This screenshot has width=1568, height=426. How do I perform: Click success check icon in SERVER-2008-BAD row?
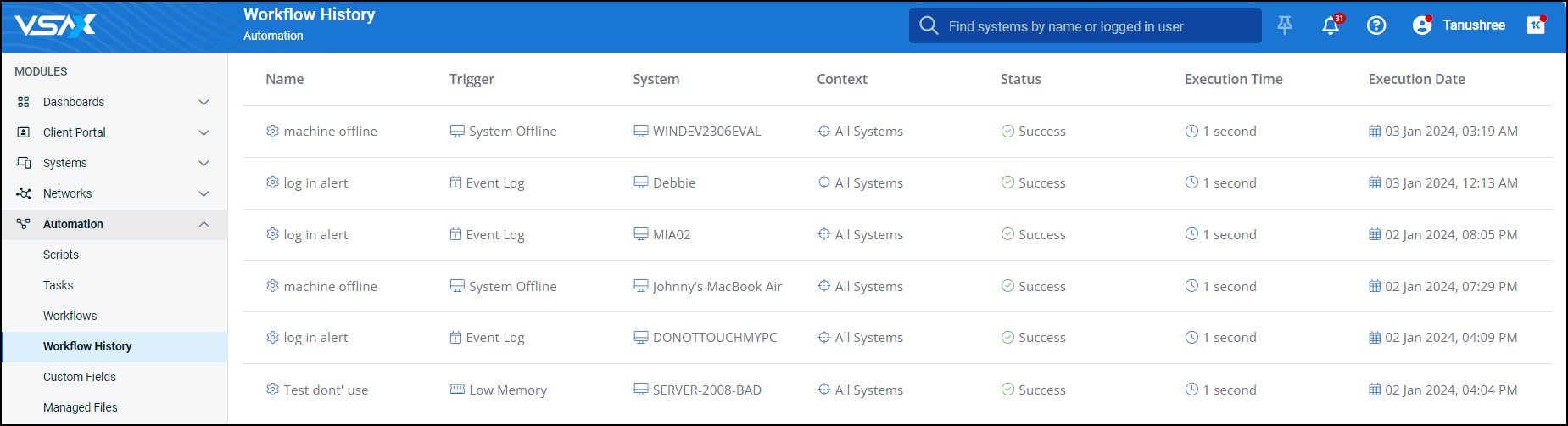coord(1007,390)
